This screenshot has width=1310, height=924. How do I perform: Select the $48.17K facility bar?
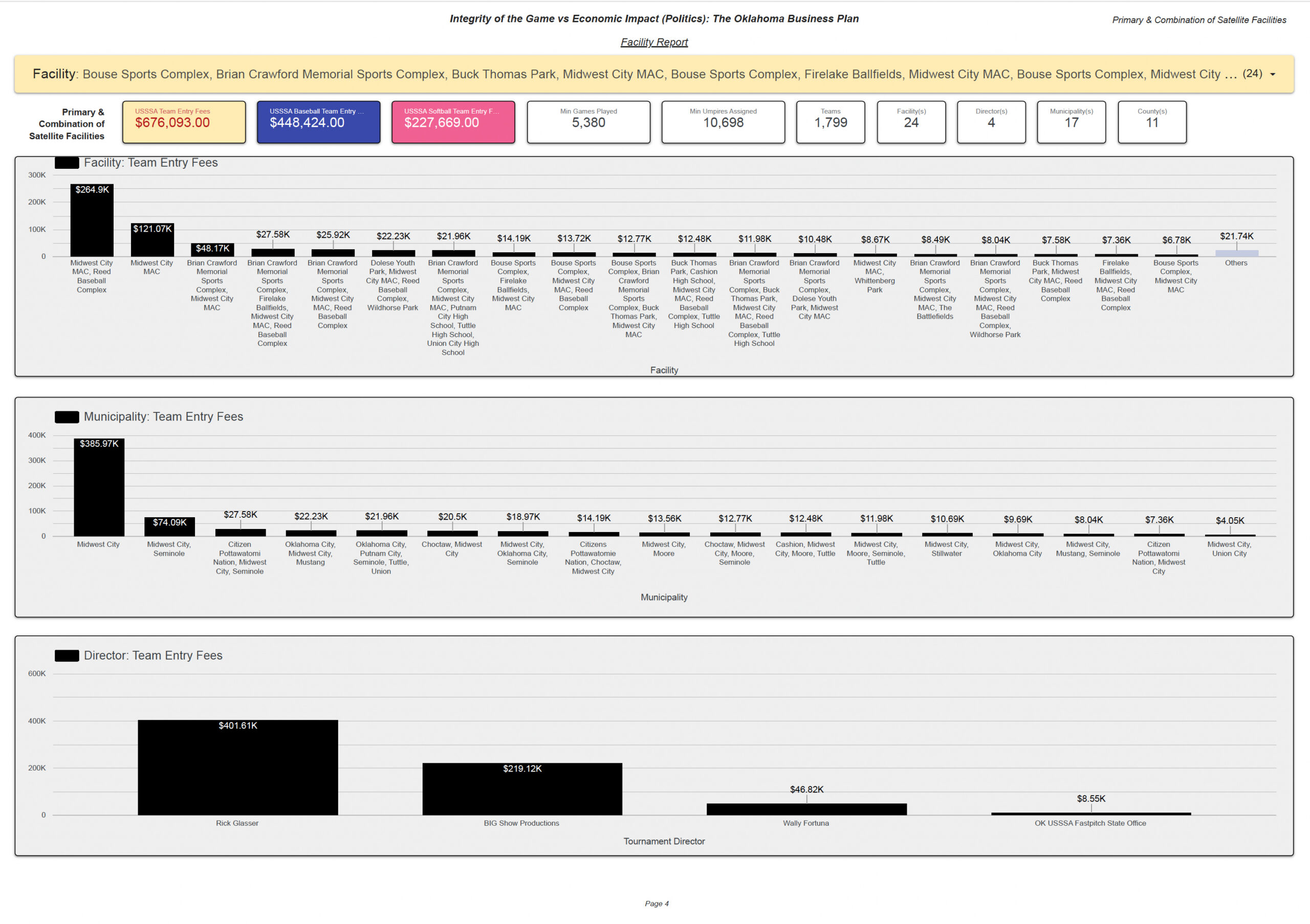pyautogui.click(x=212, y=250)
